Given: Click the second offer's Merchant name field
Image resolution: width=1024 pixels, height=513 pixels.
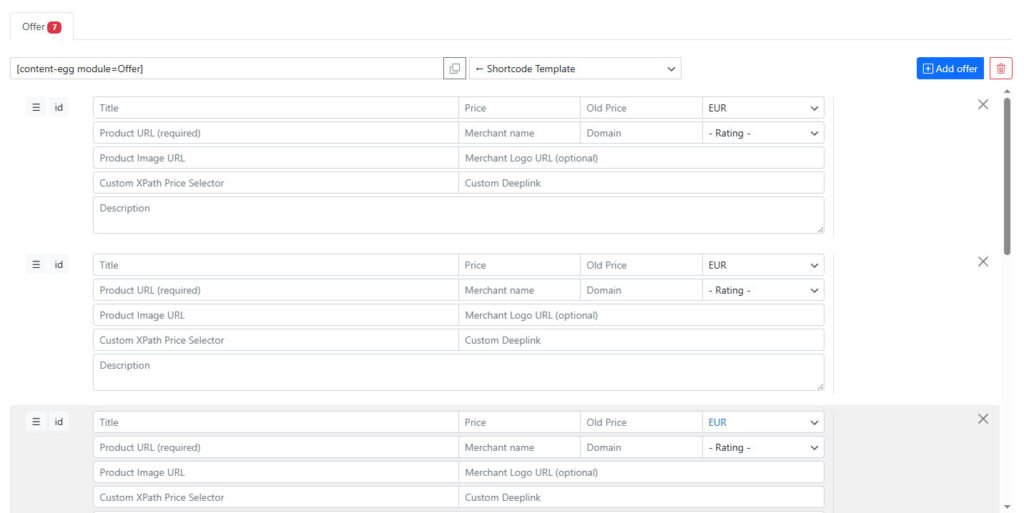Looking at the screenshot, I should [518, 290].
